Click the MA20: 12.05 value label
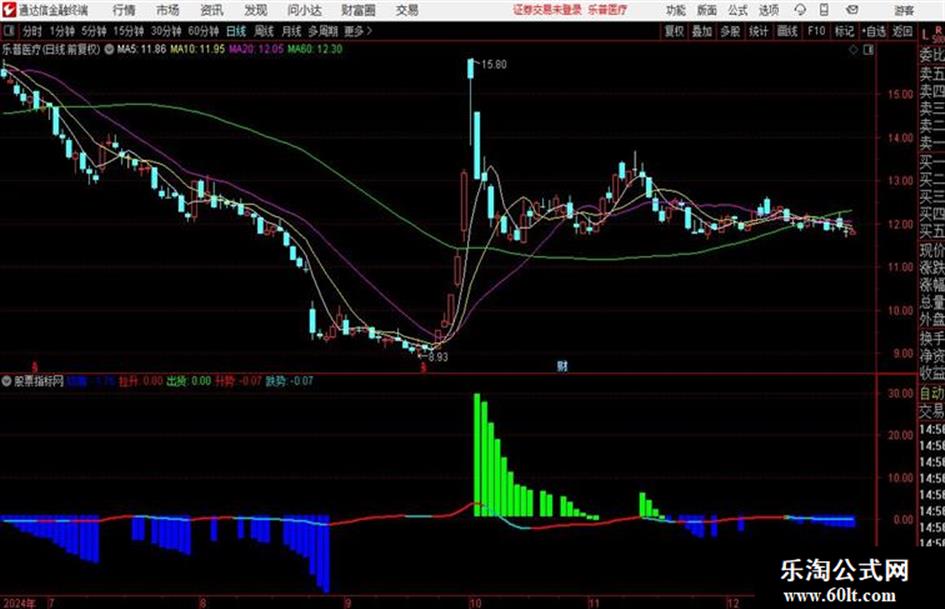This screenshot has width=945, height=609. [x=256, y=49]
